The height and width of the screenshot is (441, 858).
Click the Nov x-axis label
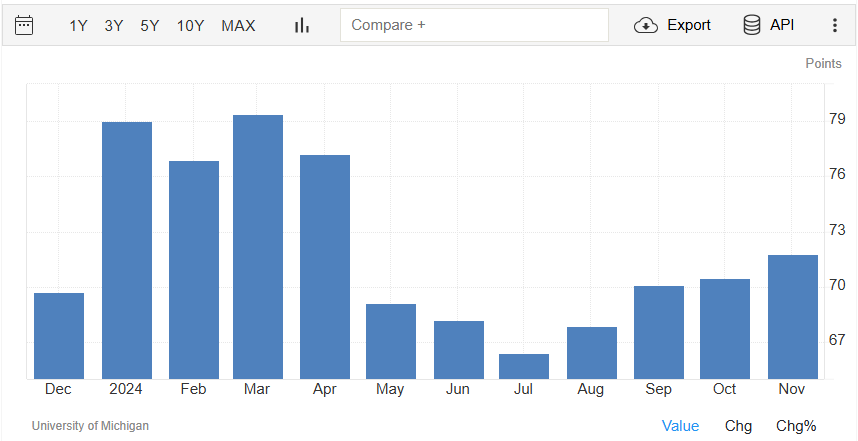(x=792, y=389)
